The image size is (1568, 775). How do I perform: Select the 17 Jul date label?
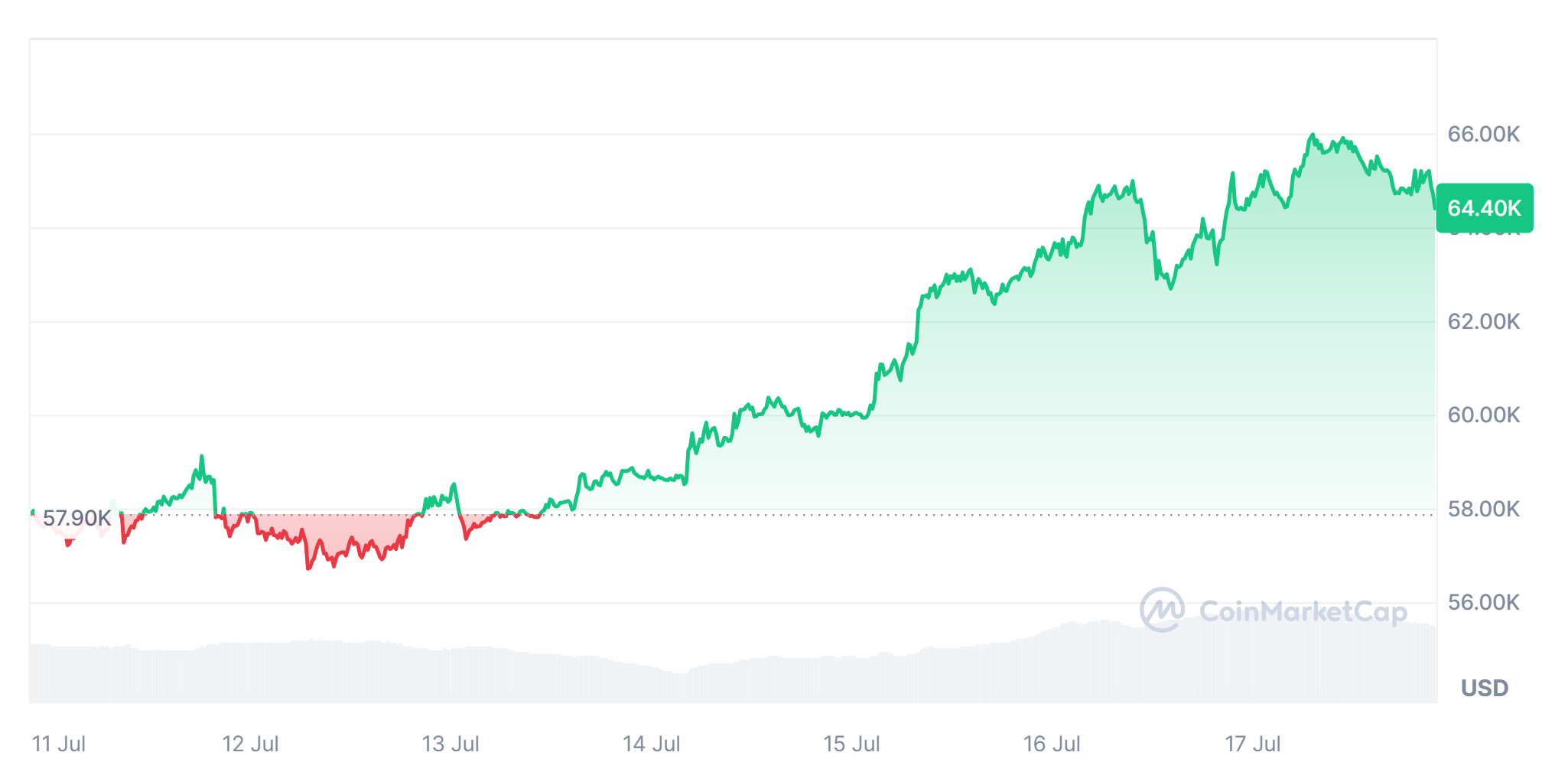click(x=1252, y=744)
